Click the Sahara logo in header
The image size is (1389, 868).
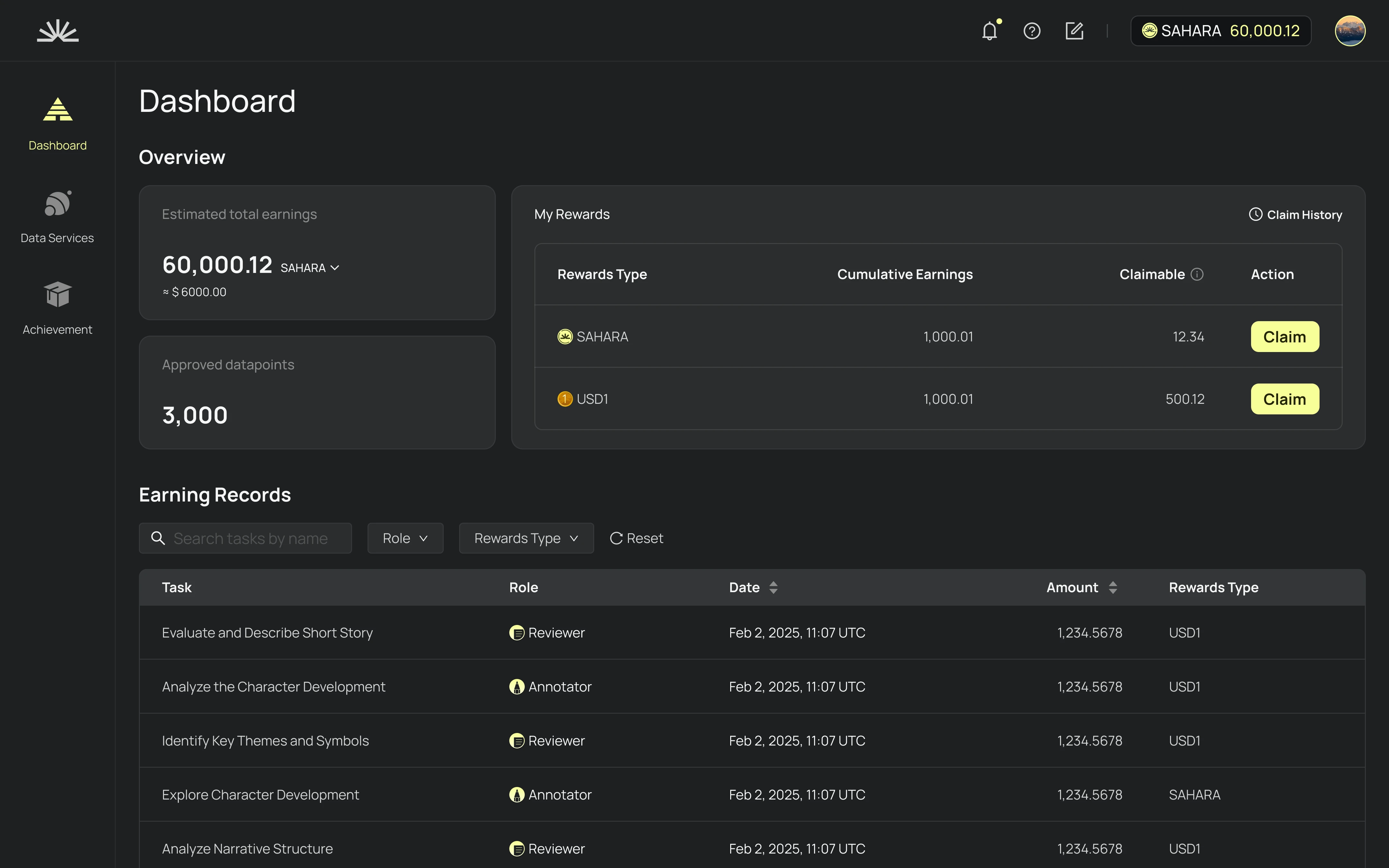[58, 31]
